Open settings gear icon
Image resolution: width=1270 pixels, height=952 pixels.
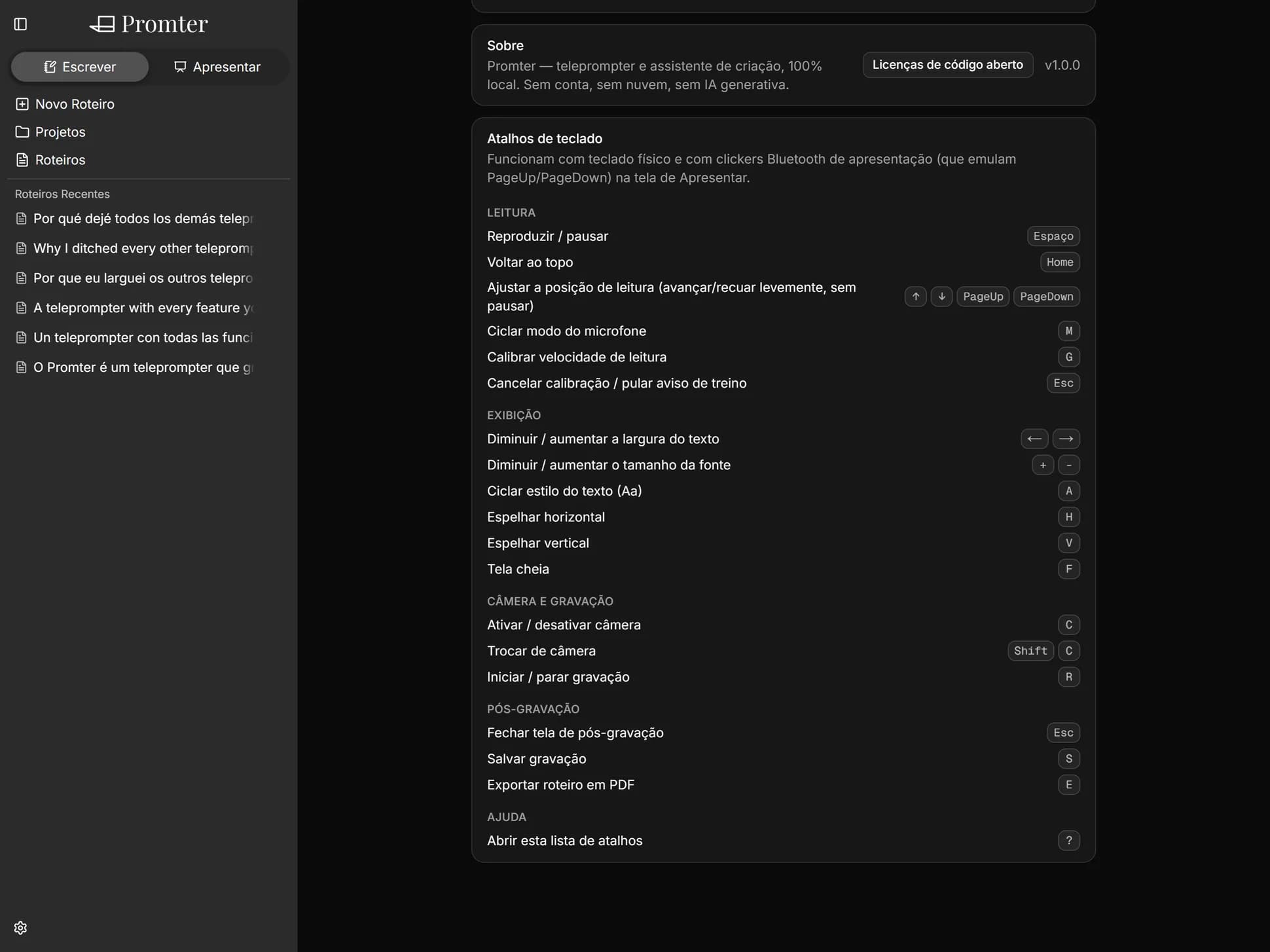pyautogui.click(x=20, y=928)
